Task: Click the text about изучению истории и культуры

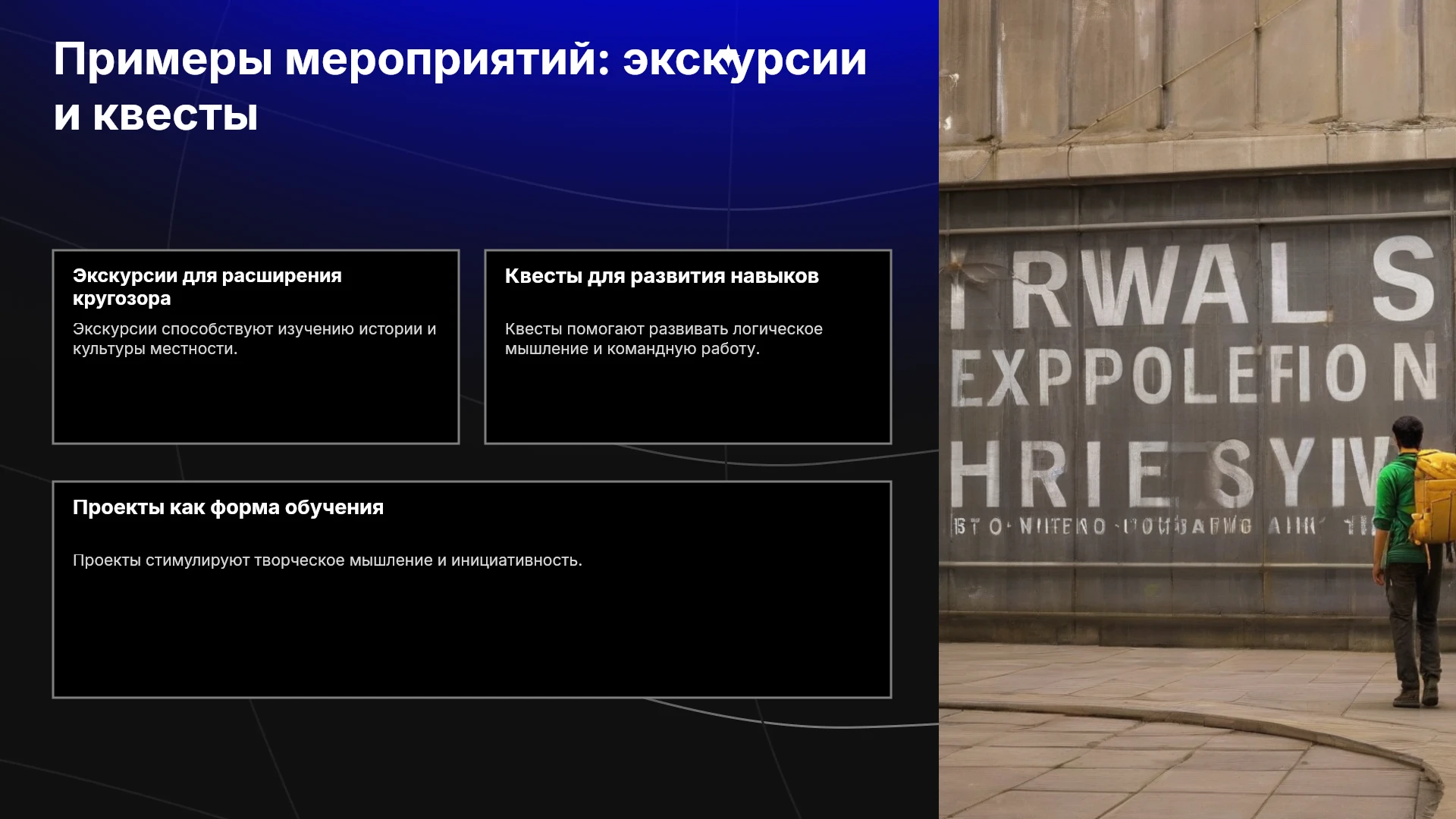Action: (x=254, y=339)
